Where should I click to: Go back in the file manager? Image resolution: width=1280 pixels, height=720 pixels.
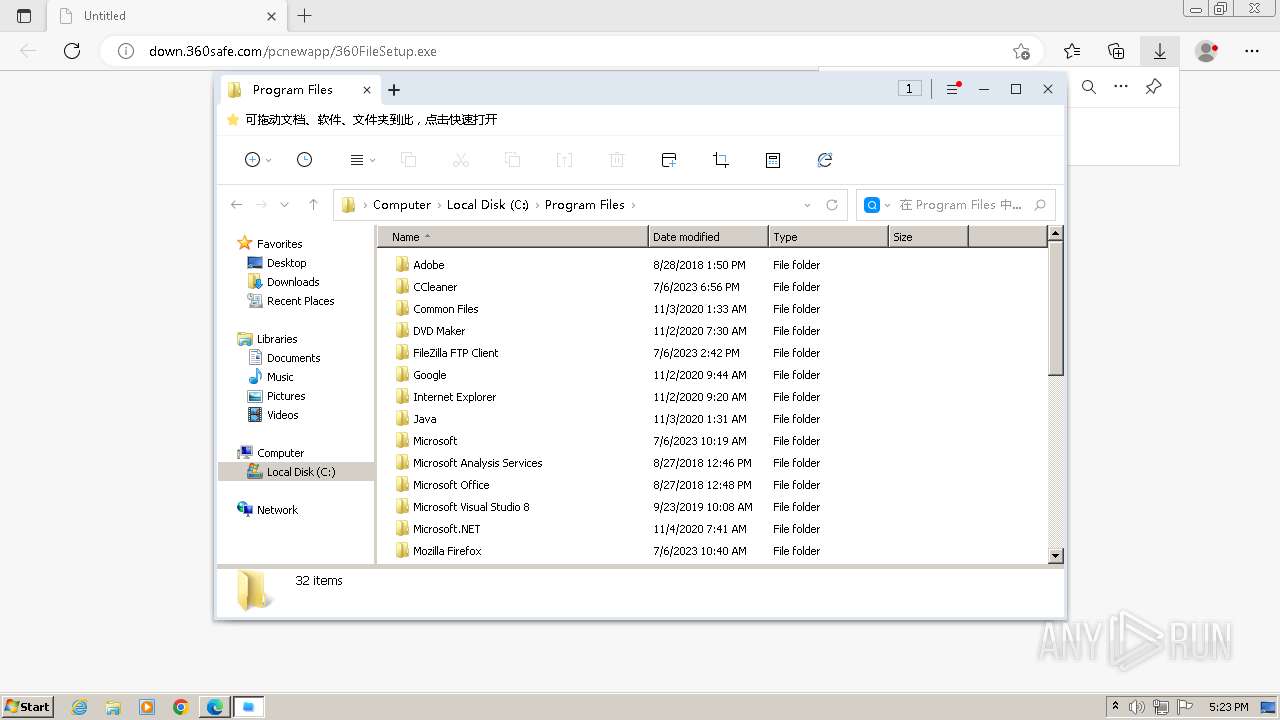pyautogui.click(x=236, y=205)
